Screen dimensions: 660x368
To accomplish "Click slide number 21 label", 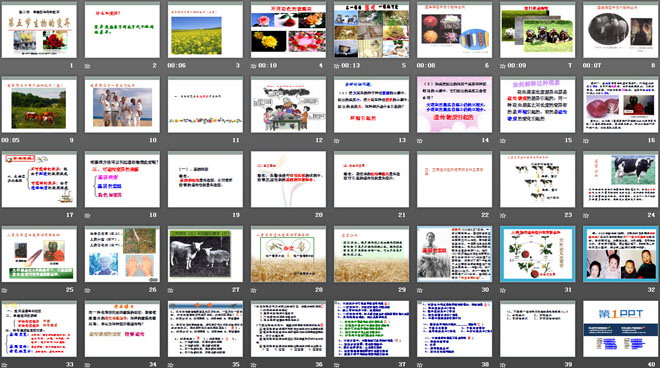I will (x=402, y=215).
